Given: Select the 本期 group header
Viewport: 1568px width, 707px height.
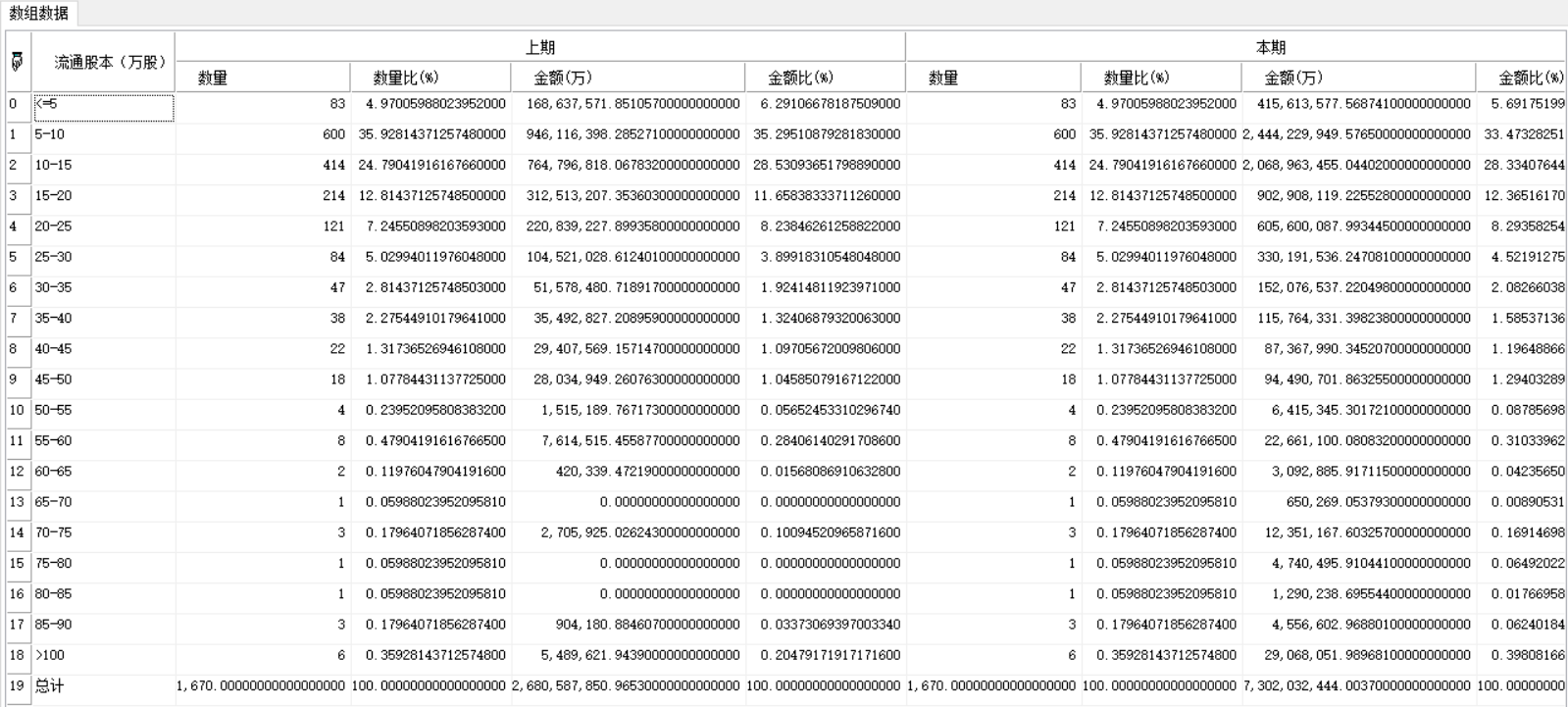Looking at the screenshot, I should point(1270,47).
